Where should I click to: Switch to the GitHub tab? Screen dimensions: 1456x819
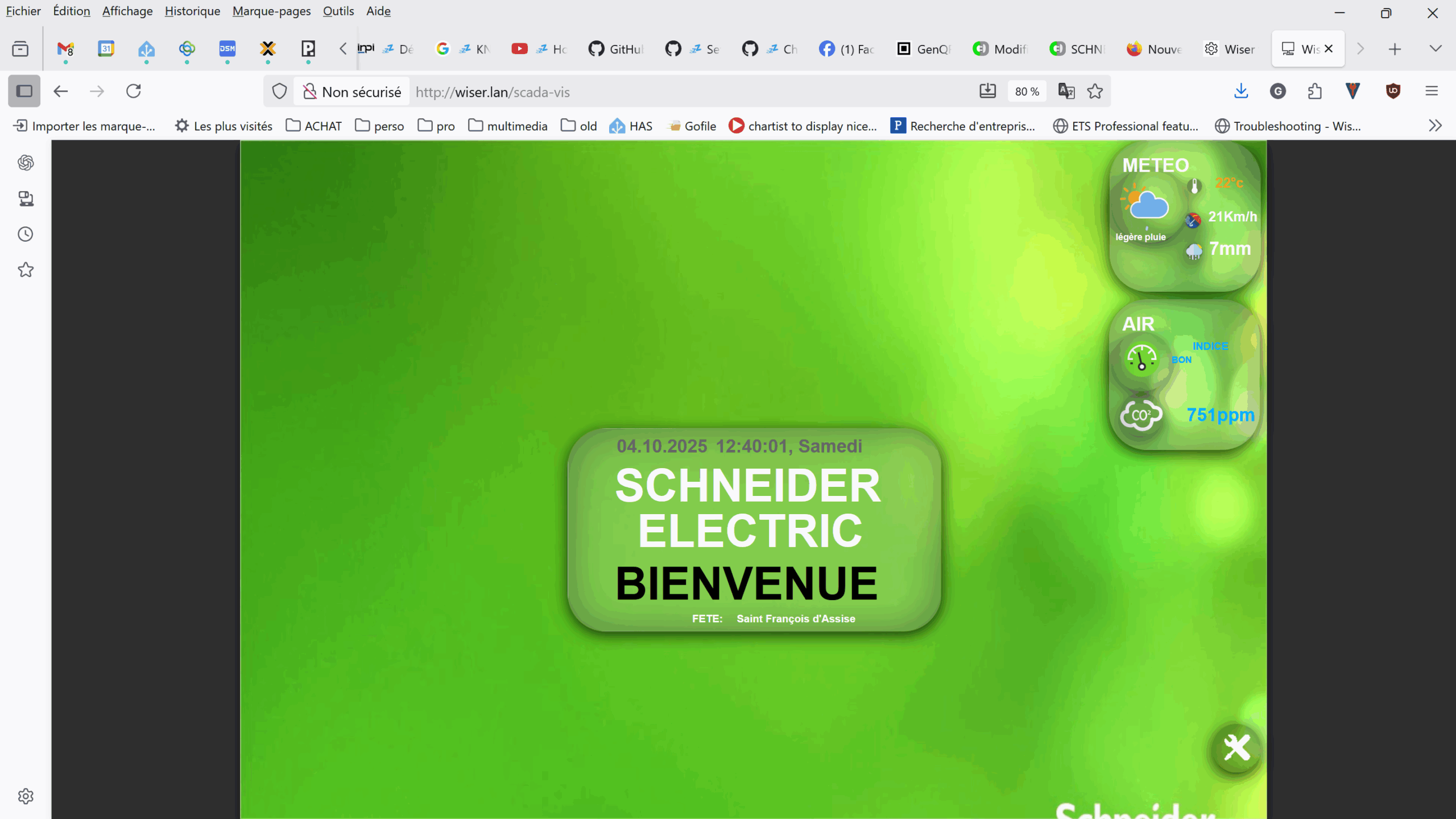(x=616, y=49)
